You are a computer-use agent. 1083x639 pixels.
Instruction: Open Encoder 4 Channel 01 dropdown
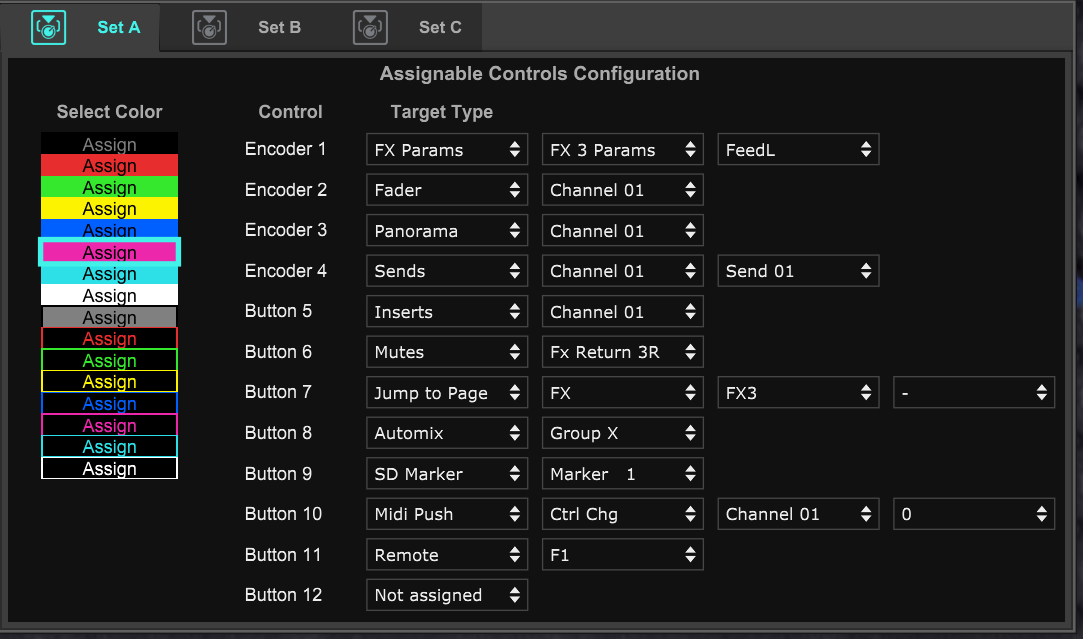pyautogui.click(x=622, y=271)
